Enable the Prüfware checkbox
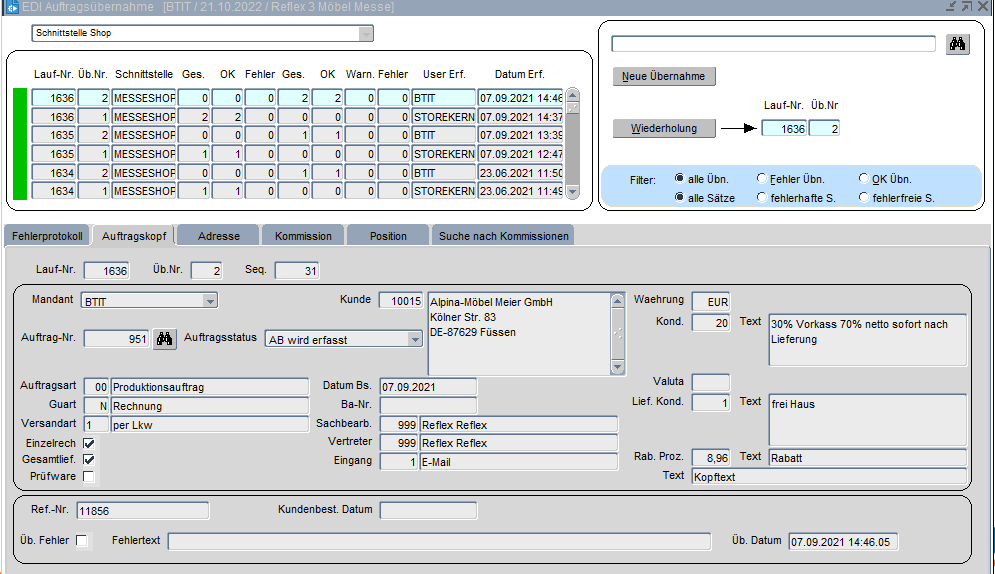 pyautogui.click(x=89, y=477)
